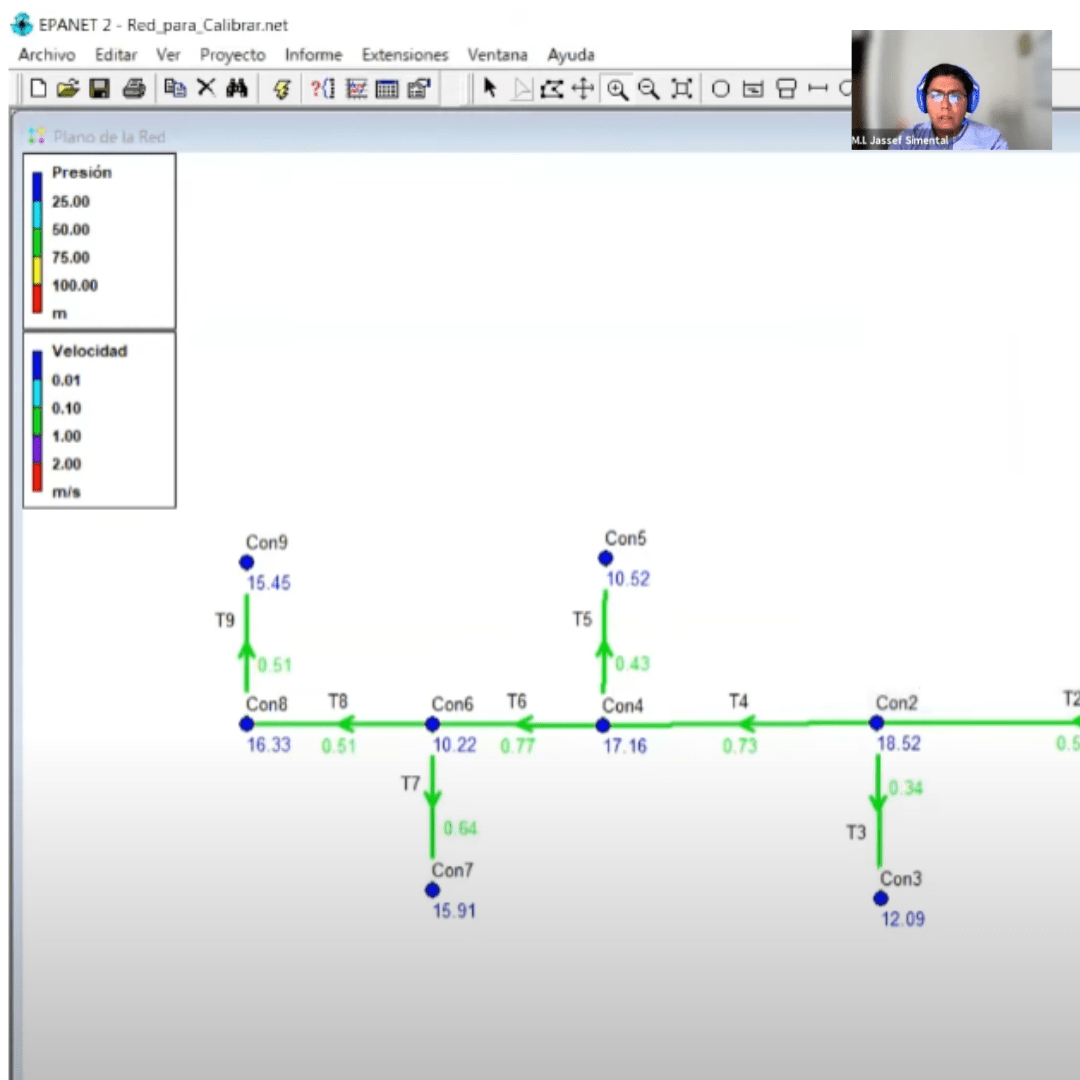Select the Con7 junction node
1080x1080 pixels.
point(432,890)
